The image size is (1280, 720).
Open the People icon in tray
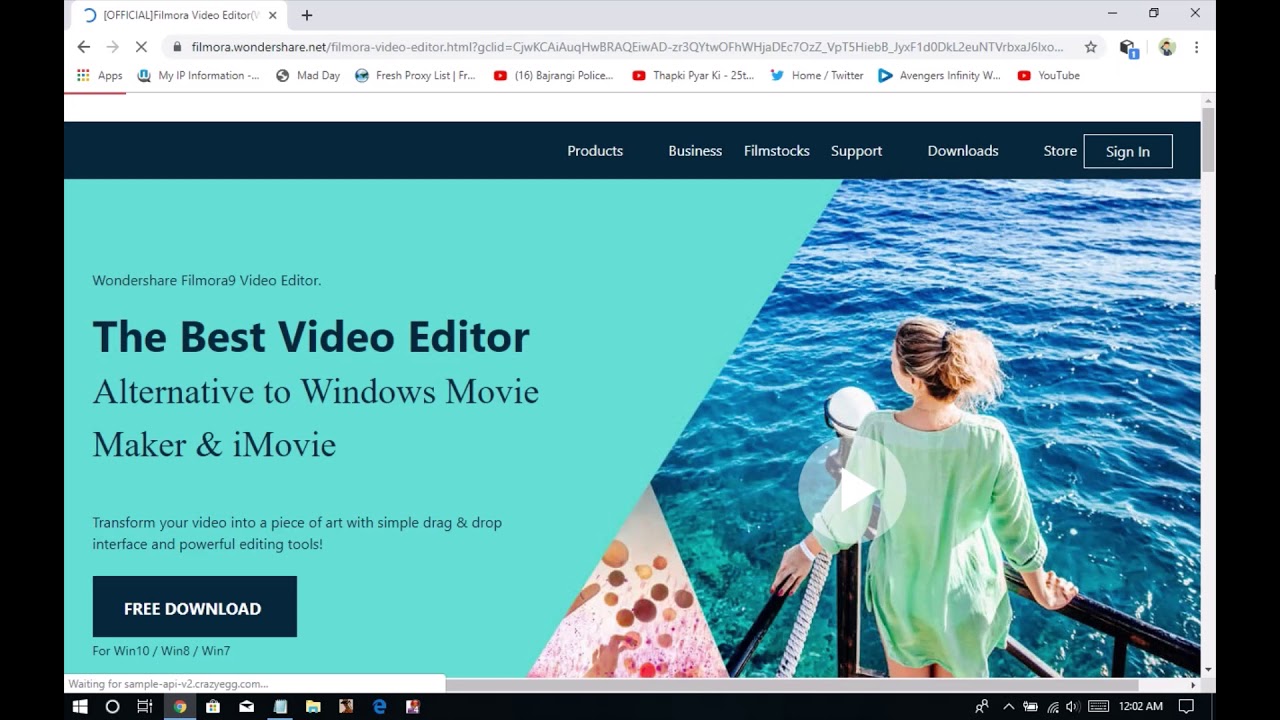(982, 706)
